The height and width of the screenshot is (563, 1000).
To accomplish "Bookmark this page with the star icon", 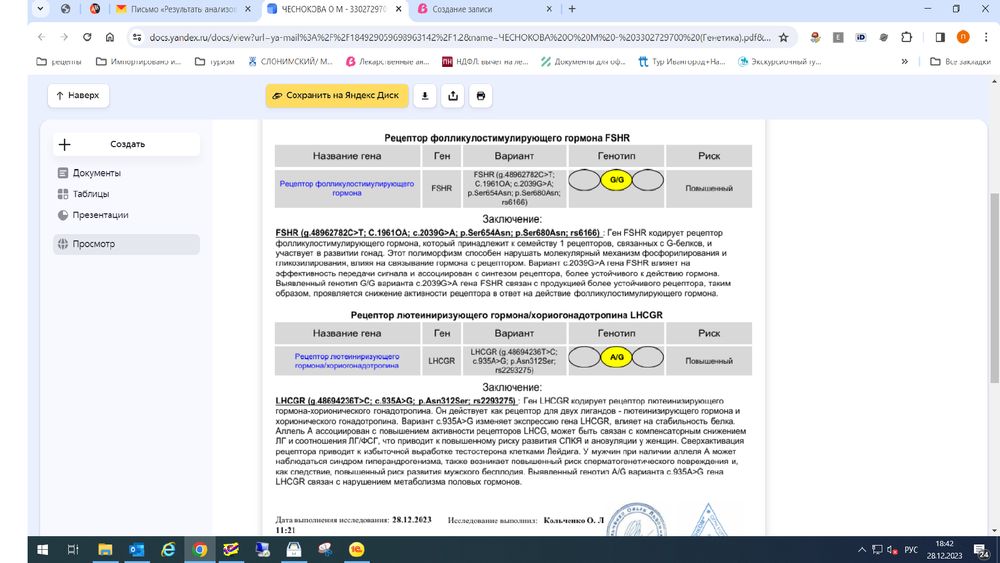I will (x=784, y=38).
